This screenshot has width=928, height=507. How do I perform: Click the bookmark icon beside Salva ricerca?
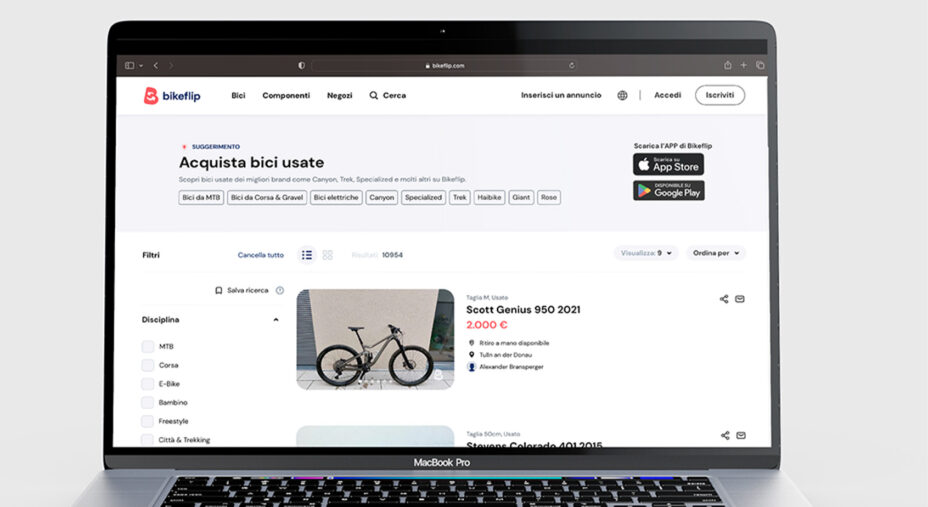218,290
